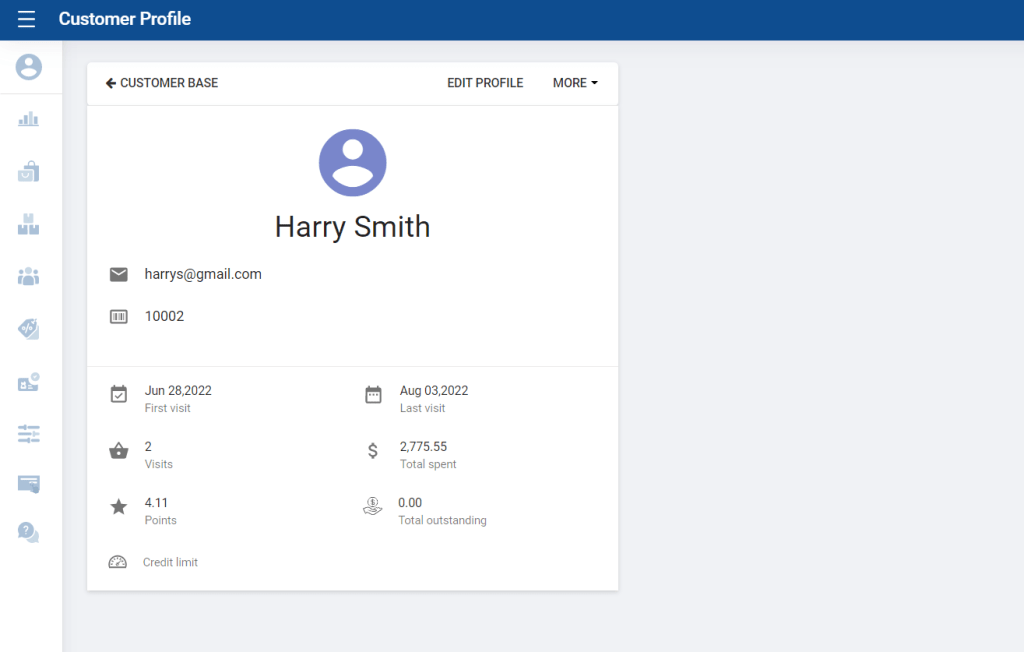Screen dimensions: 1024x652
Task: Click the Customer Profile page title
Action: point(125,19)
